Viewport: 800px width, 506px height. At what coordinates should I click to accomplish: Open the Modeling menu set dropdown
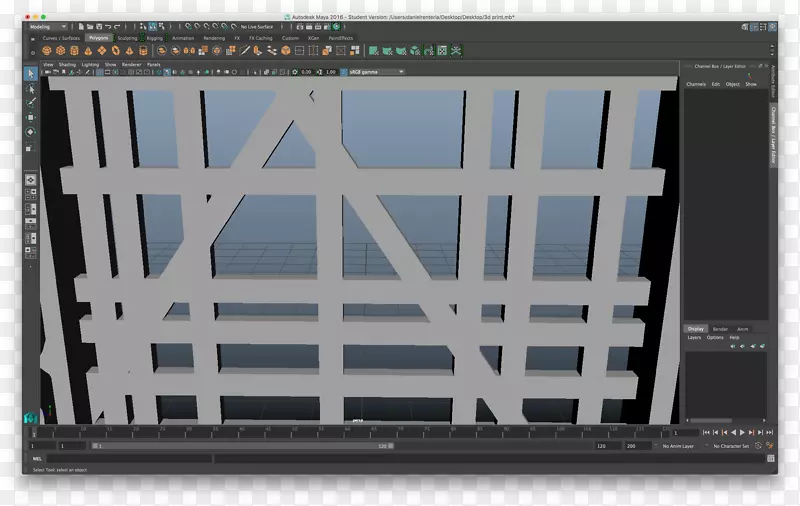pos(47,27)
